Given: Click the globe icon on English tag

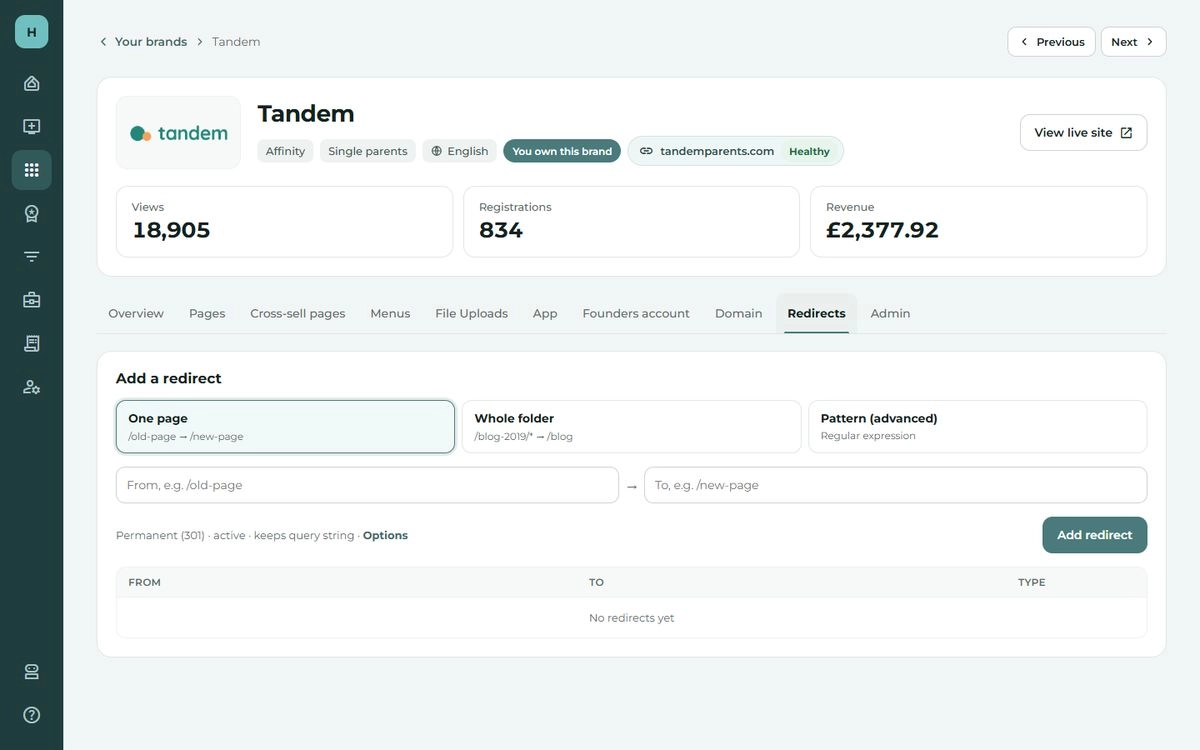Looking at the screenshot, I should (x=437, y=151).
